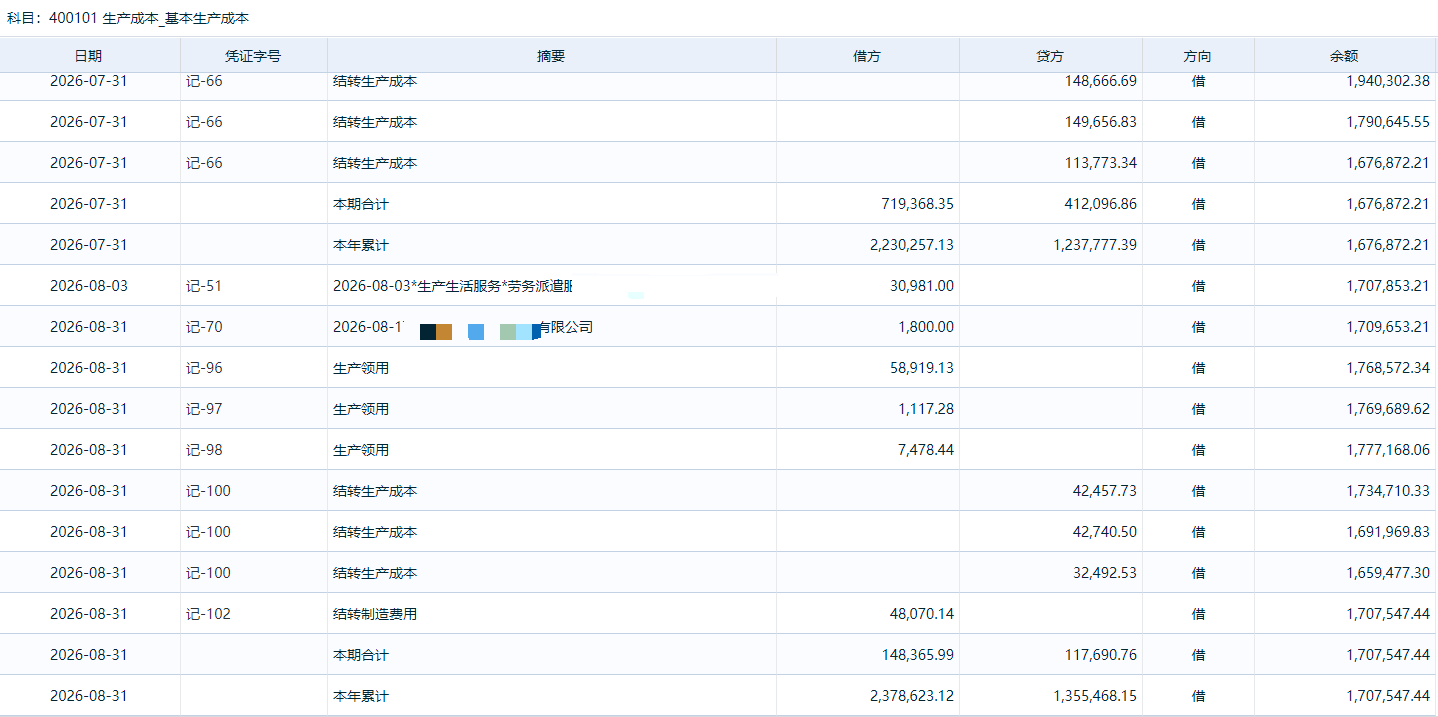Click the 有限公司 summary for 记-70
The height and width of the screenshot is (717, 1438).
point(463,327)
